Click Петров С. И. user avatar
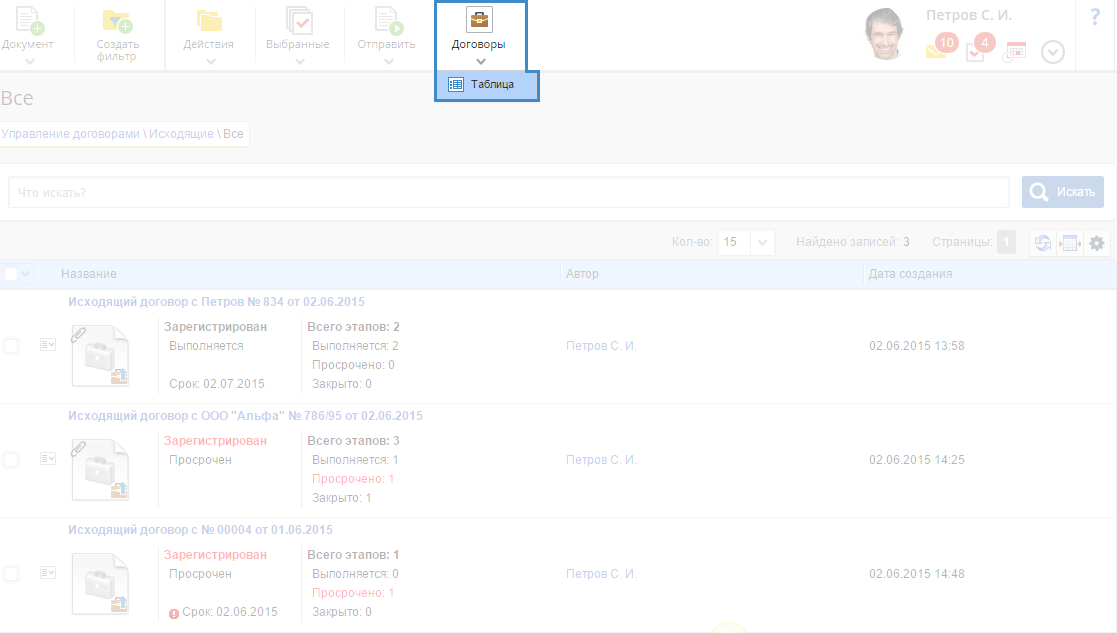1117x633 pixels. click(884, 33)
